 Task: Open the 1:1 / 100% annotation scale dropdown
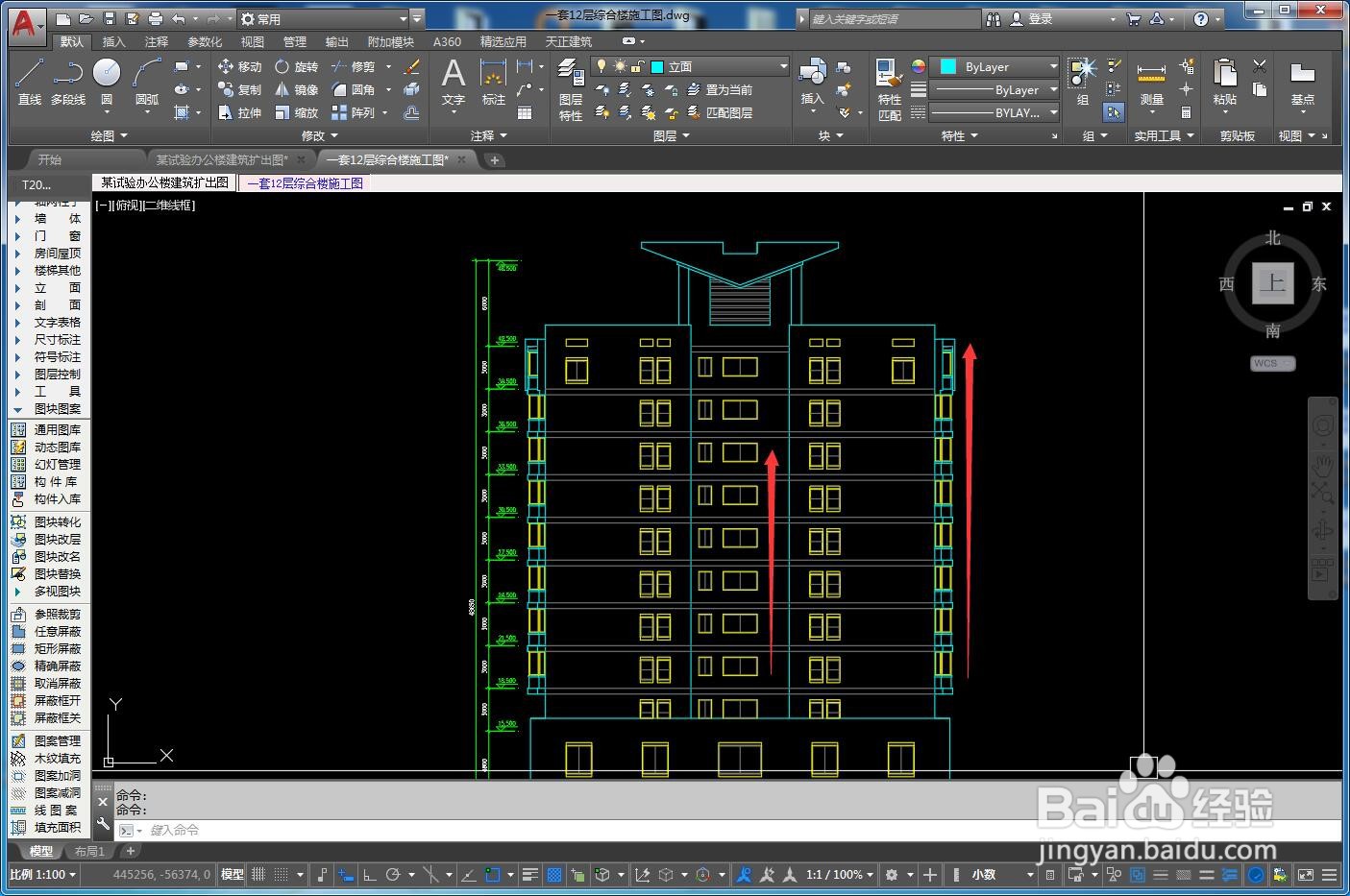840,875
